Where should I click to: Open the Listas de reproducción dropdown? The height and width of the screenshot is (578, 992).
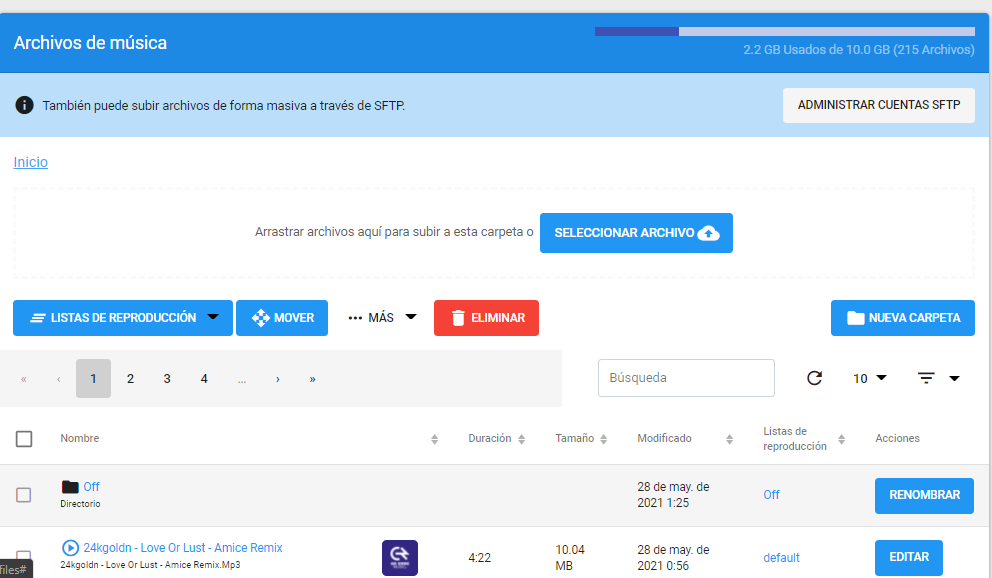point(123,317)
